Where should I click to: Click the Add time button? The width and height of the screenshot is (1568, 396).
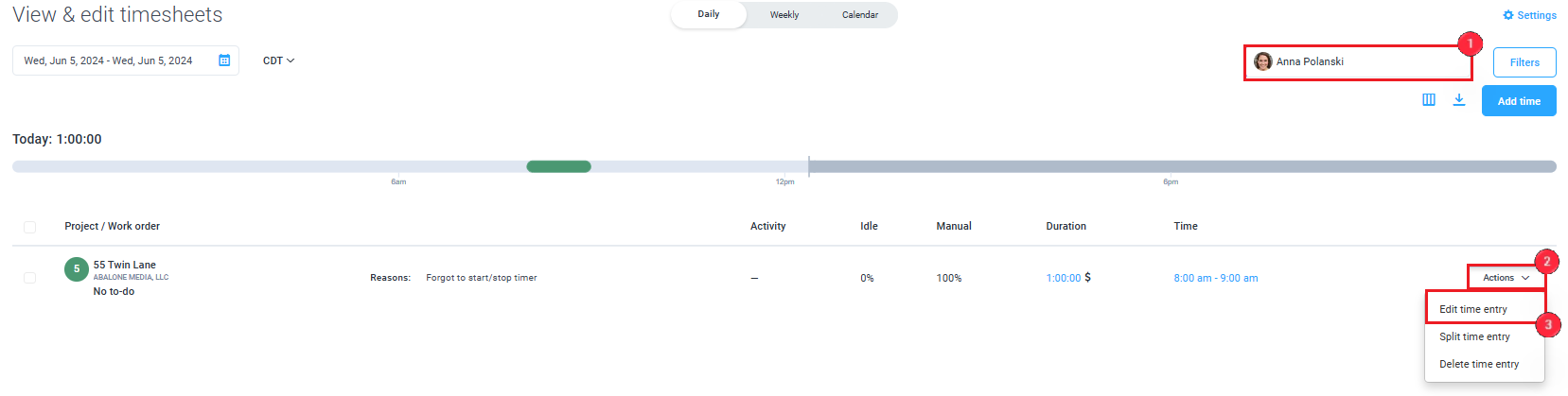click(1519, 101)
